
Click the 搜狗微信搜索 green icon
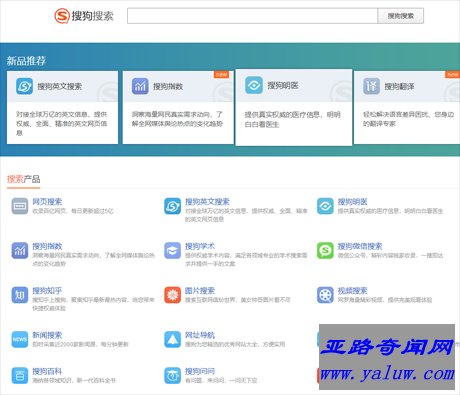325,251
